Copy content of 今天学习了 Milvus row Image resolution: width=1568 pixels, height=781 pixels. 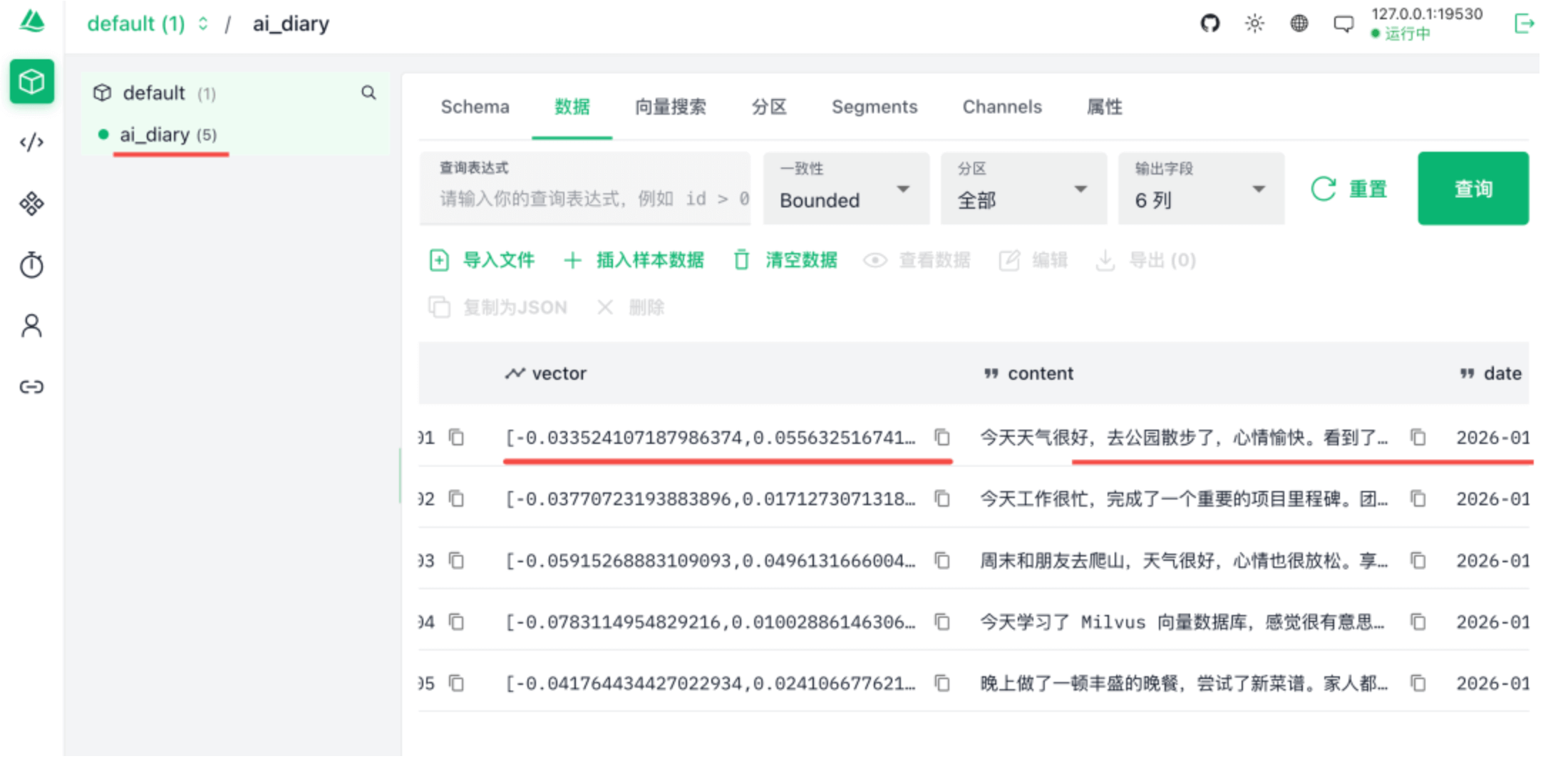coord(1418,622)
